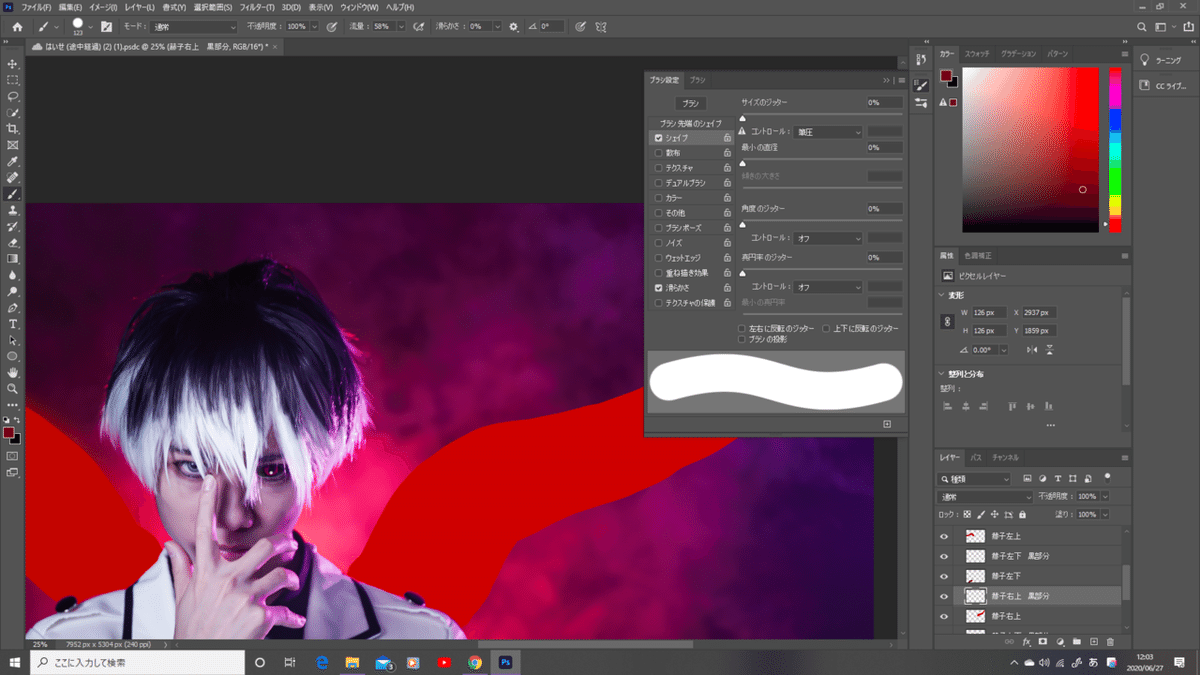The width and height of the screenshot is (1200, 675).
Task: Select the Eraser tool
Action: point(13,242)
